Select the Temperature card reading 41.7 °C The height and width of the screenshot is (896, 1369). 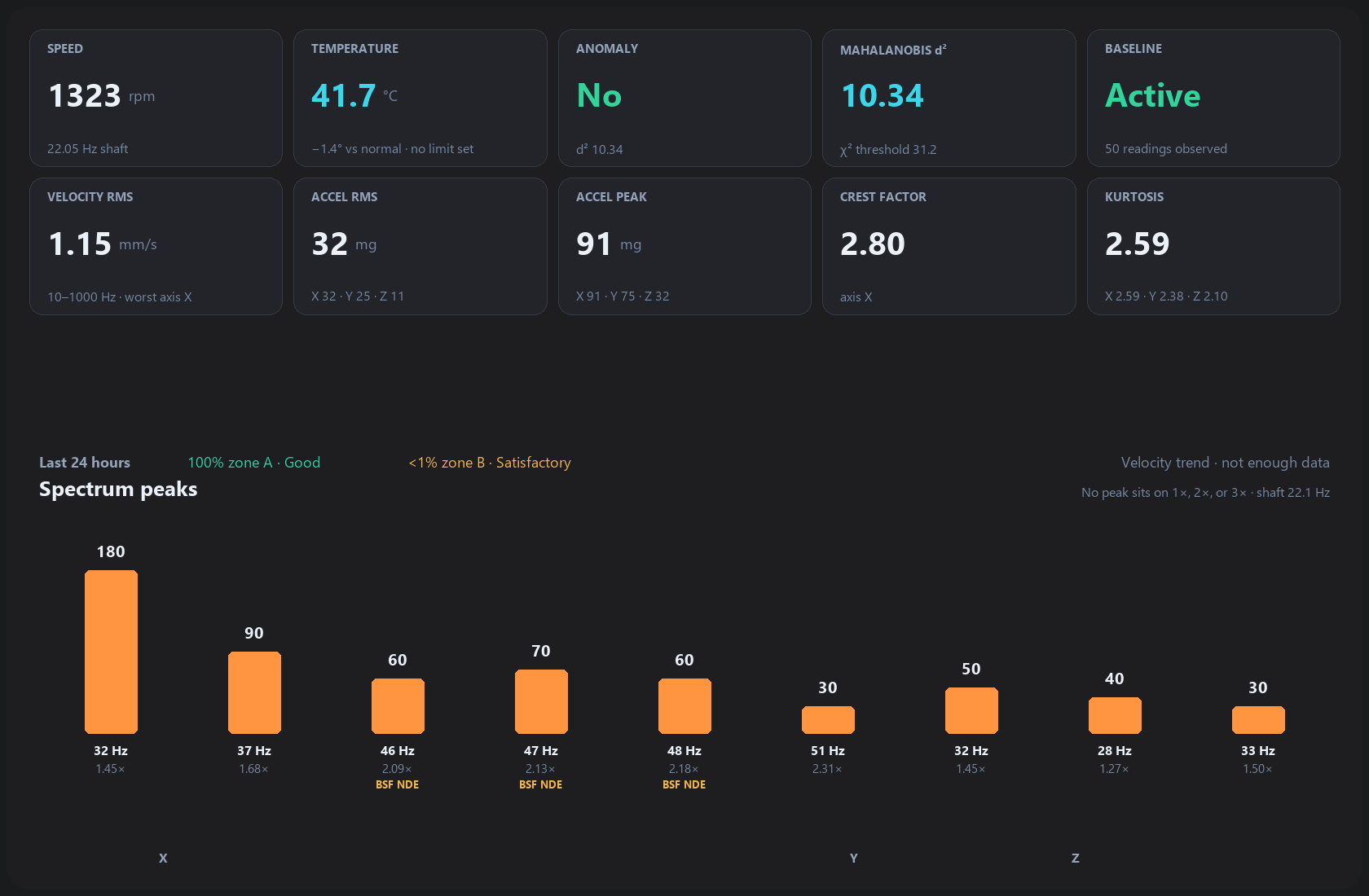pos(420,98)
